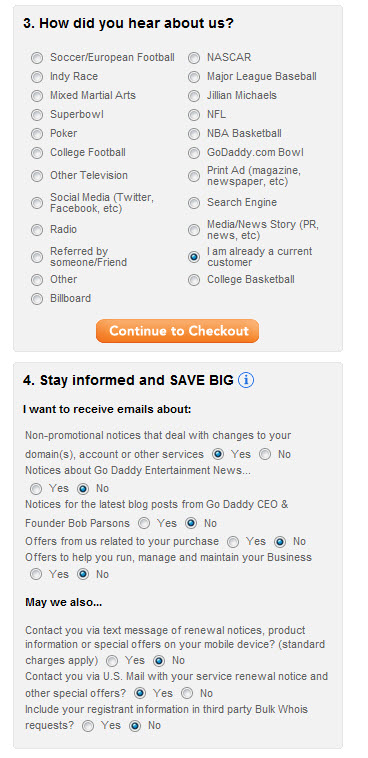Choose Yes for Bulk Whois requests
Screen dimensions: 368x758
tap(88, 726)
